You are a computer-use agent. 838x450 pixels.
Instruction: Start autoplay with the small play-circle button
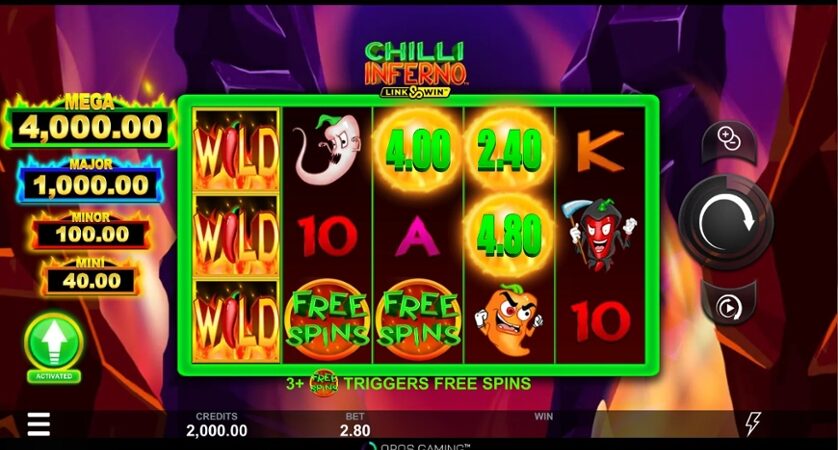[728, 305]
